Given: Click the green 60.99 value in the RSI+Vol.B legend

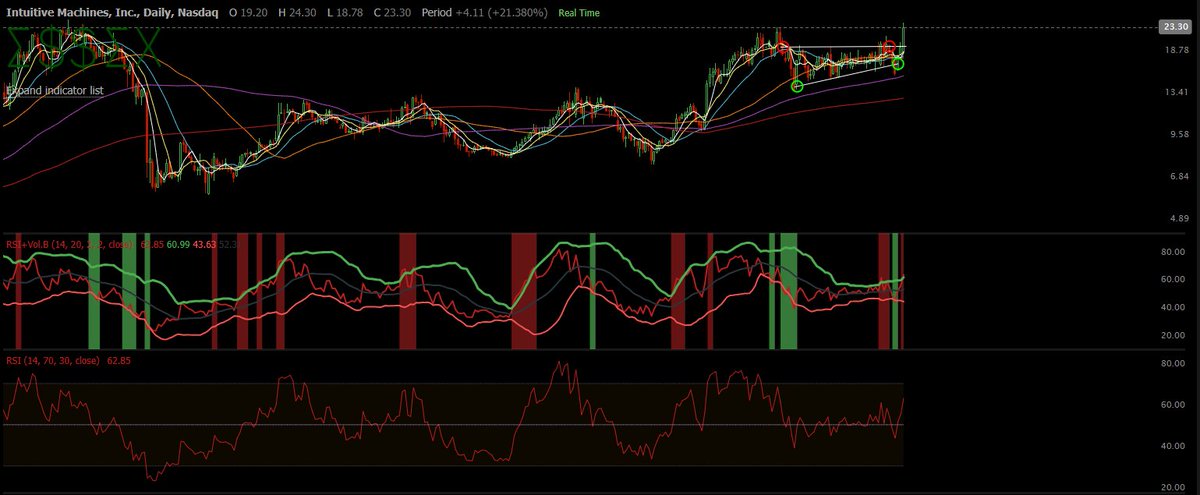Looking at the screenshot, I should pos(179,243).
